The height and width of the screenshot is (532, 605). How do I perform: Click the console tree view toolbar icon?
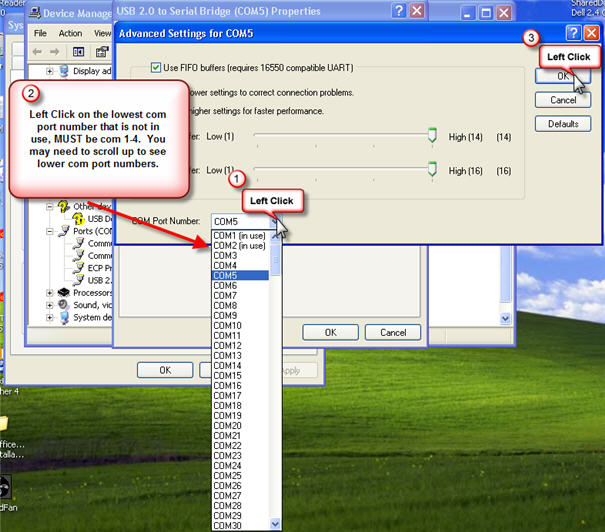[x=78, y=52]
